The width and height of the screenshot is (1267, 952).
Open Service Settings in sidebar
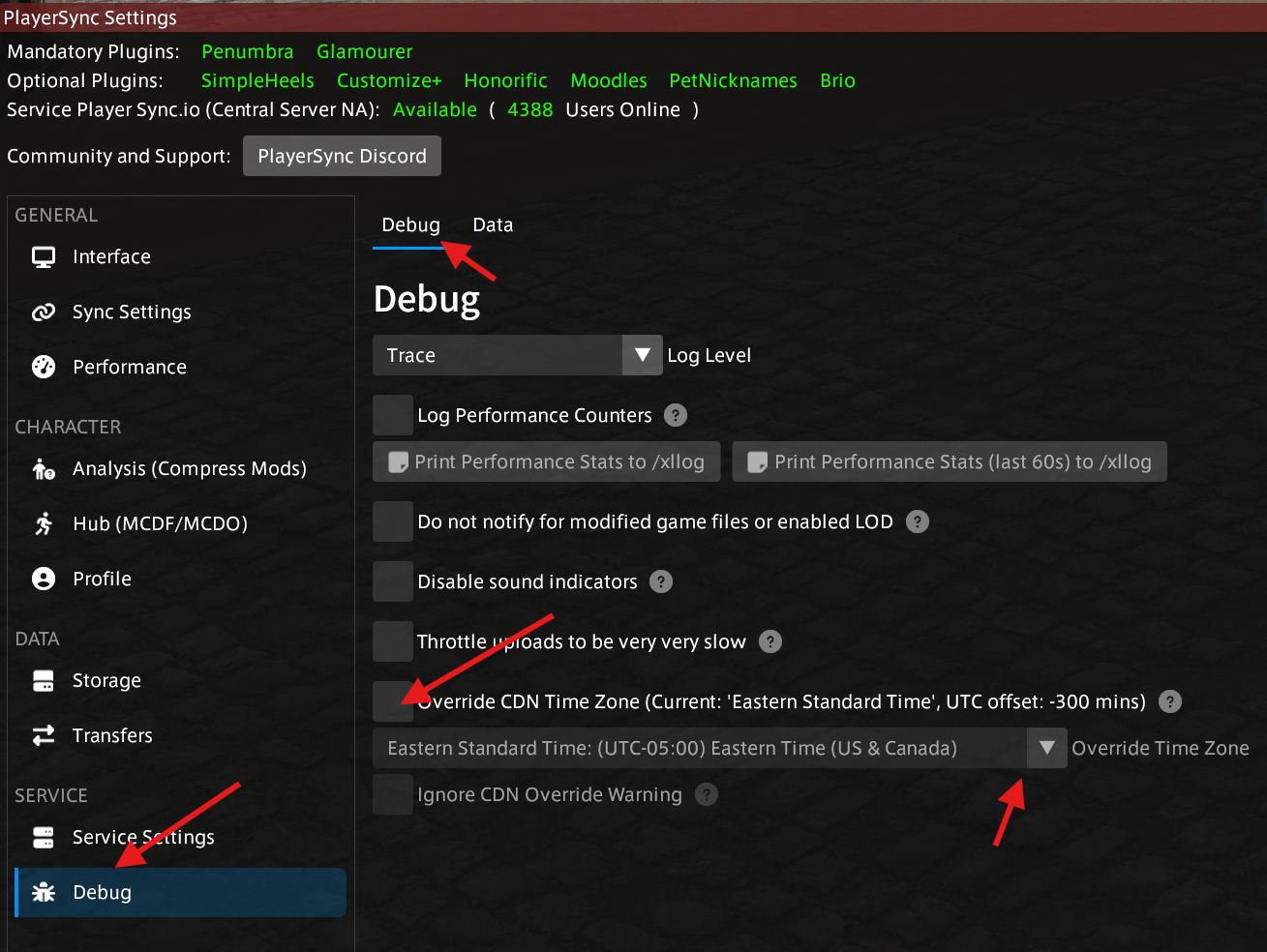143,838
